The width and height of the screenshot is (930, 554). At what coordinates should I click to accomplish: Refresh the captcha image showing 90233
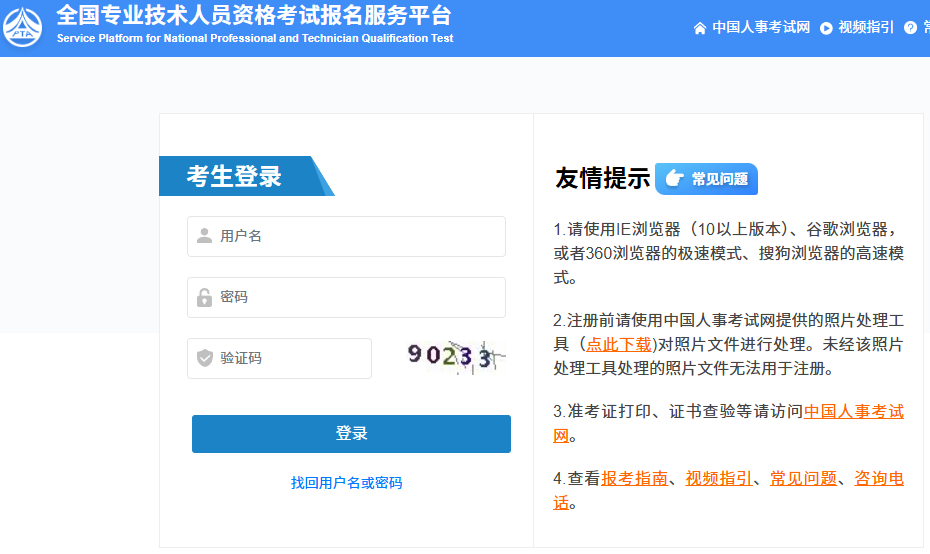click(453, 357)
